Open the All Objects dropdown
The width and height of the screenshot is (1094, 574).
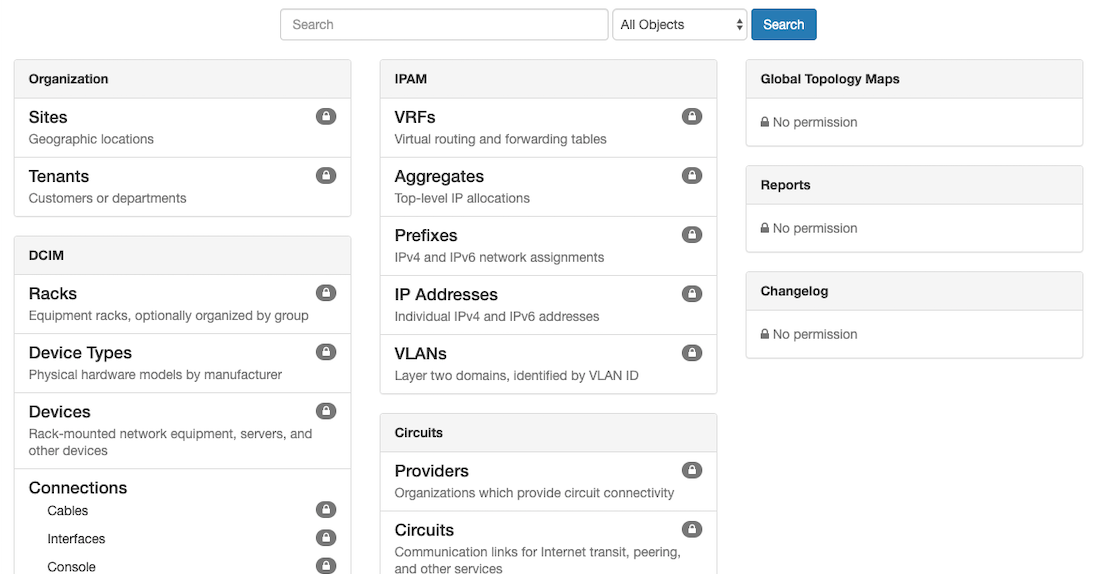tap(680, 25)
